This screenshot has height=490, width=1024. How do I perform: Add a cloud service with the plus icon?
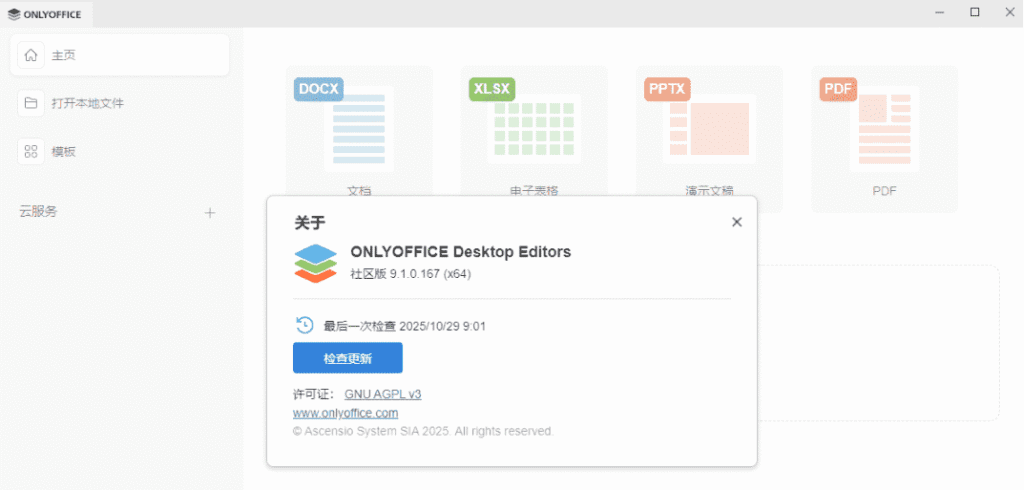(x=210, y=212)
